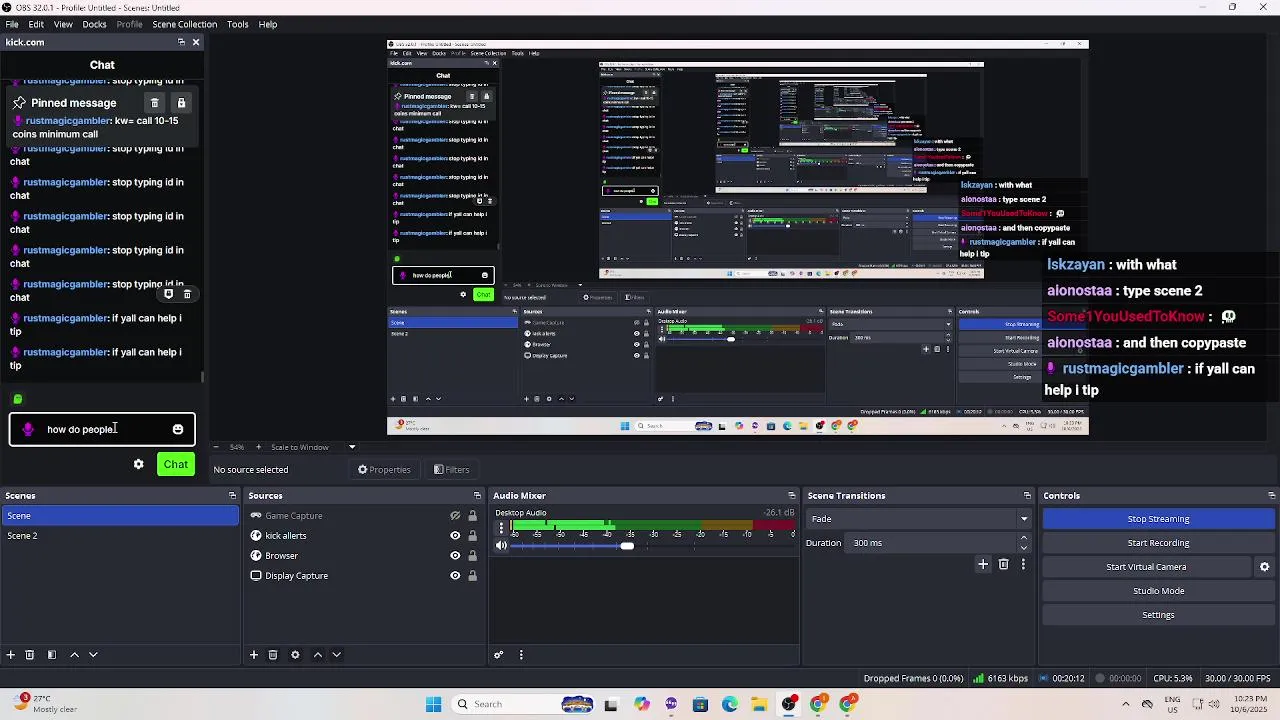This screenshot has width=1280, height=720.
Task: Remove selected scene with trash icon
Action: tap(30, 655)
